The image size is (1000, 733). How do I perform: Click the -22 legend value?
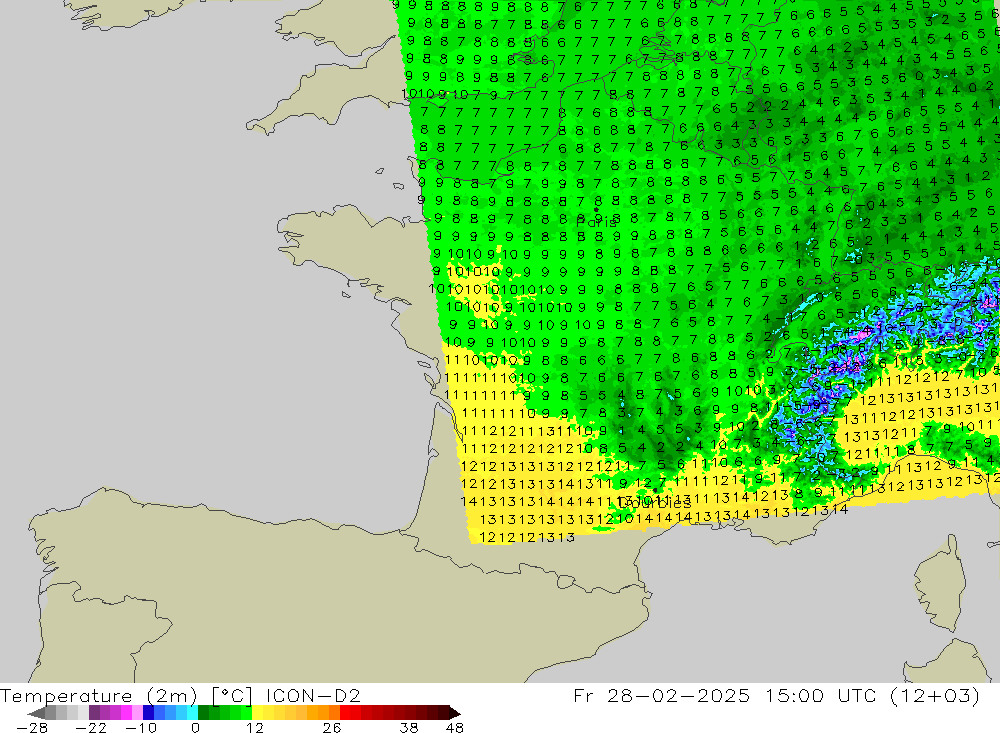pos(91,728)
